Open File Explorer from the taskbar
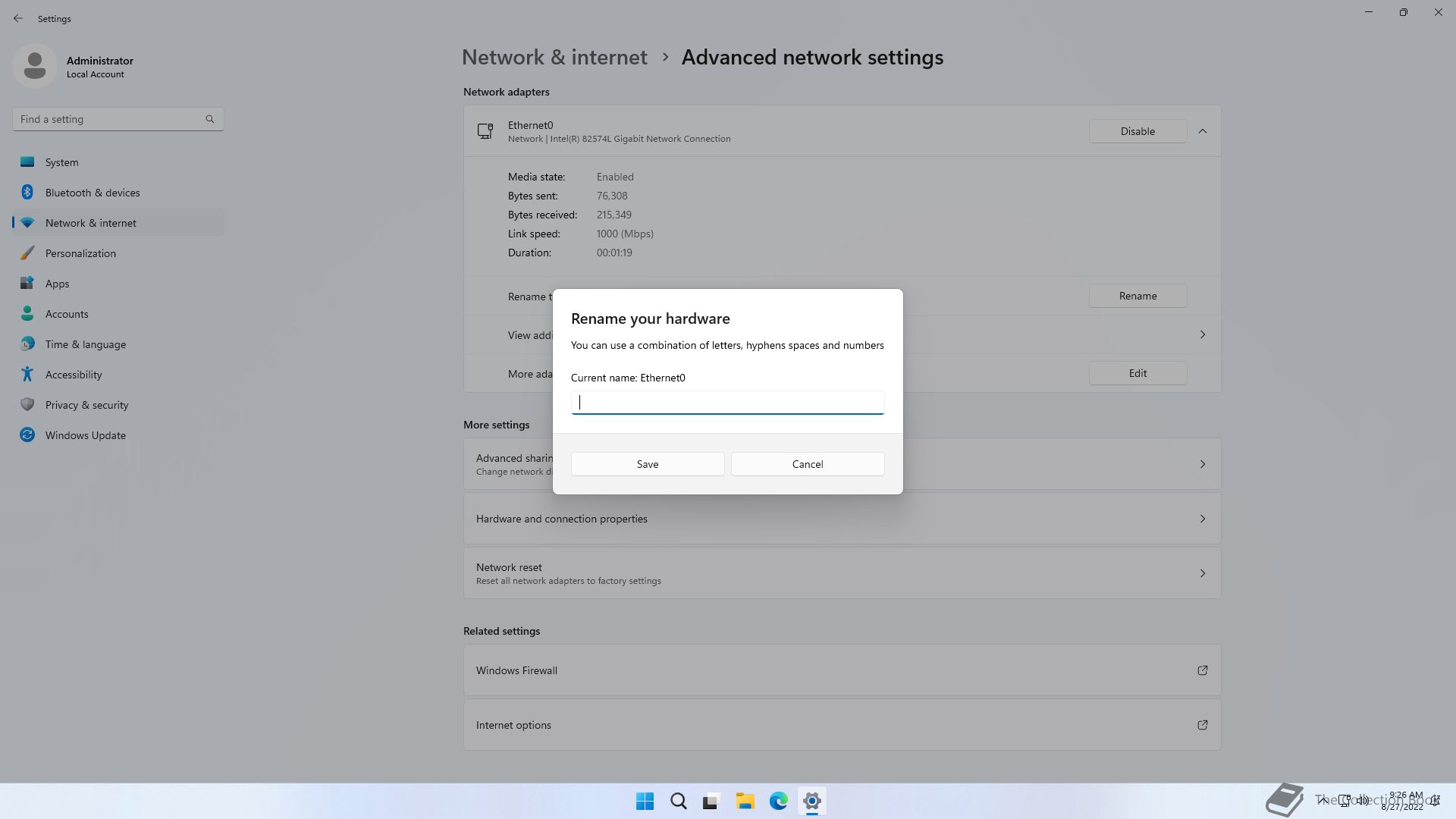 (745, 801)
